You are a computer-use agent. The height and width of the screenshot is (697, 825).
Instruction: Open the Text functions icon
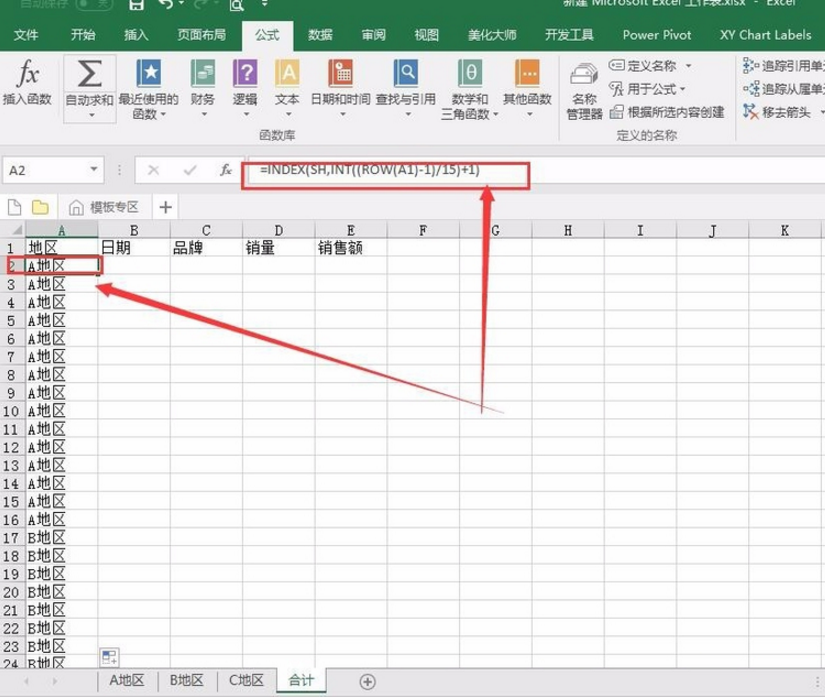(287, 73)
